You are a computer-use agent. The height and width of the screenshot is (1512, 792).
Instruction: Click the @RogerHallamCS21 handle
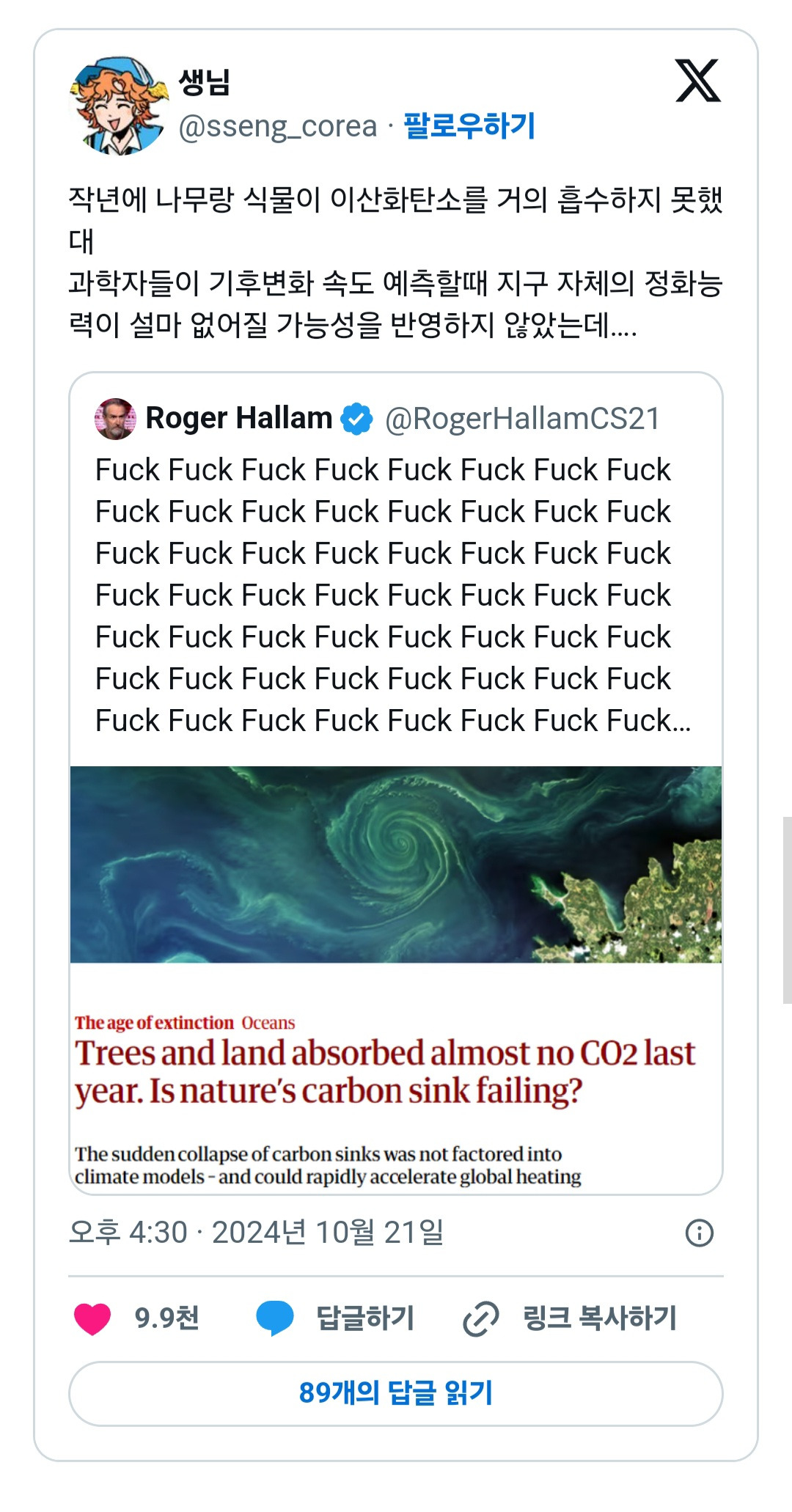[522, 419]
